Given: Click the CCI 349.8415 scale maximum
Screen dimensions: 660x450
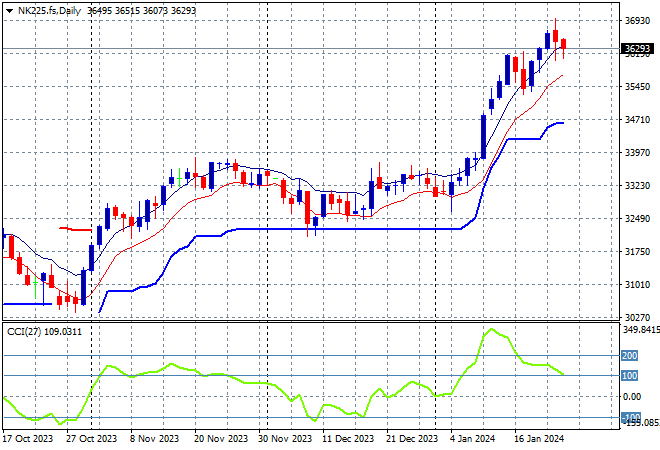Looking at the screenshot, I should [x=641, y=330].
